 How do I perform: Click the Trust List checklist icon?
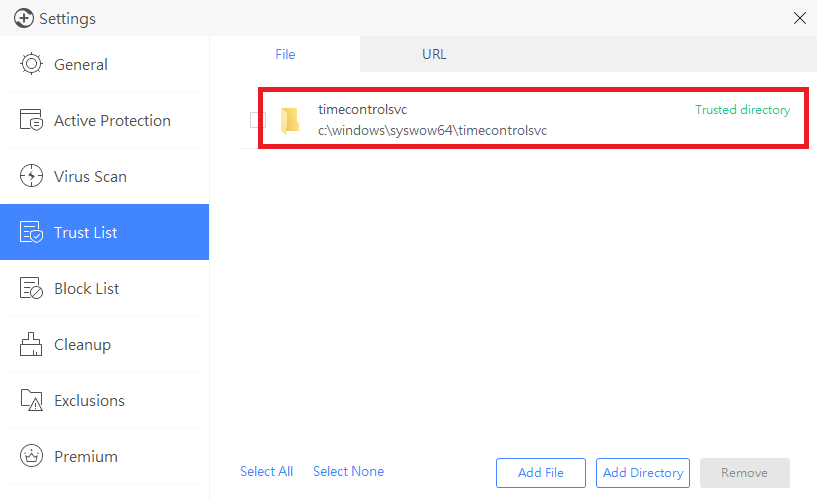point(31,232)
